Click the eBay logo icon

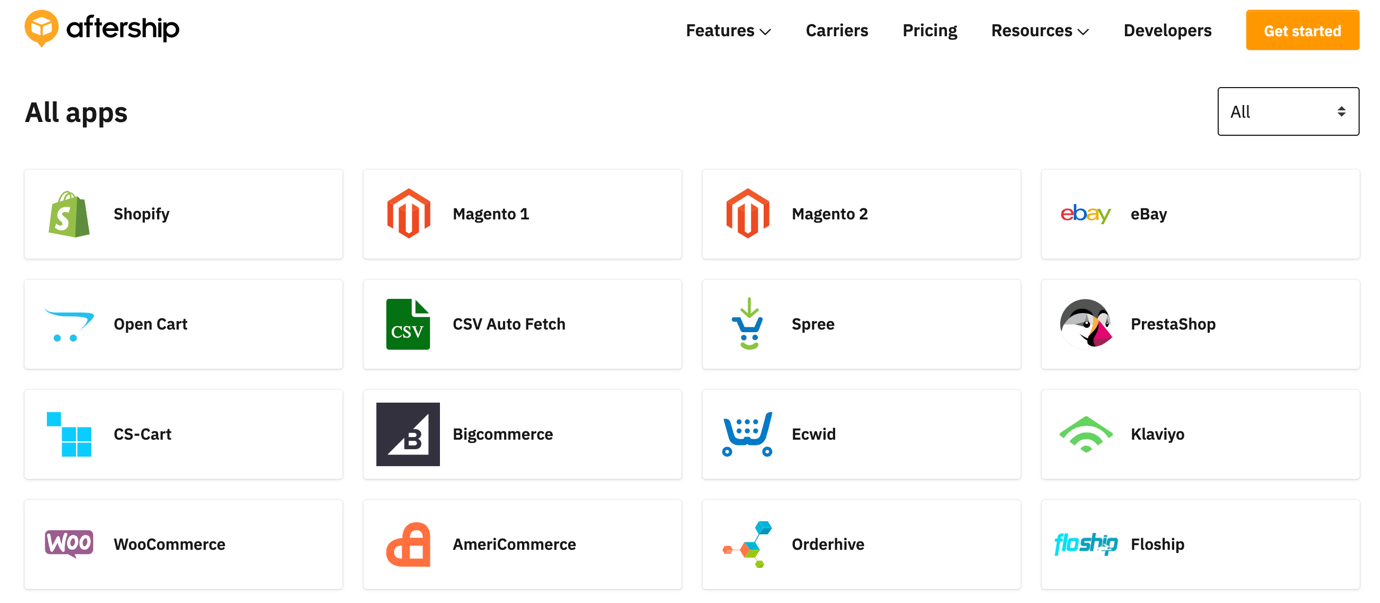point(1085,214)
